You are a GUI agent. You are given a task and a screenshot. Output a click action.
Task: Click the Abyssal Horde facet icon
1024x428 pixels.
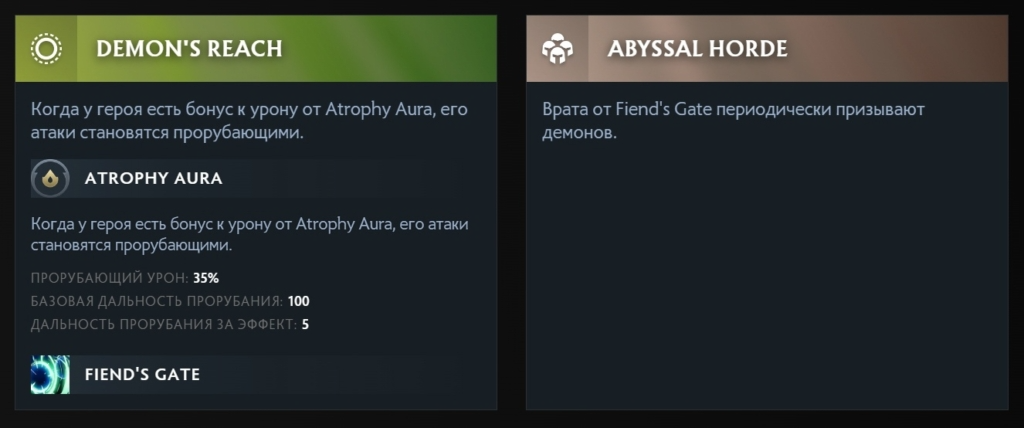click(556, 48)
